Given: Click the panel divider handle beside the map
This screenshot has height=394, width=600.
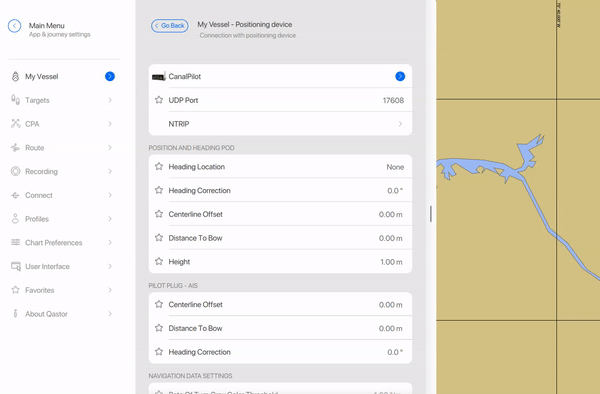Looking at the screenshot, I should (x=431, y=214).
